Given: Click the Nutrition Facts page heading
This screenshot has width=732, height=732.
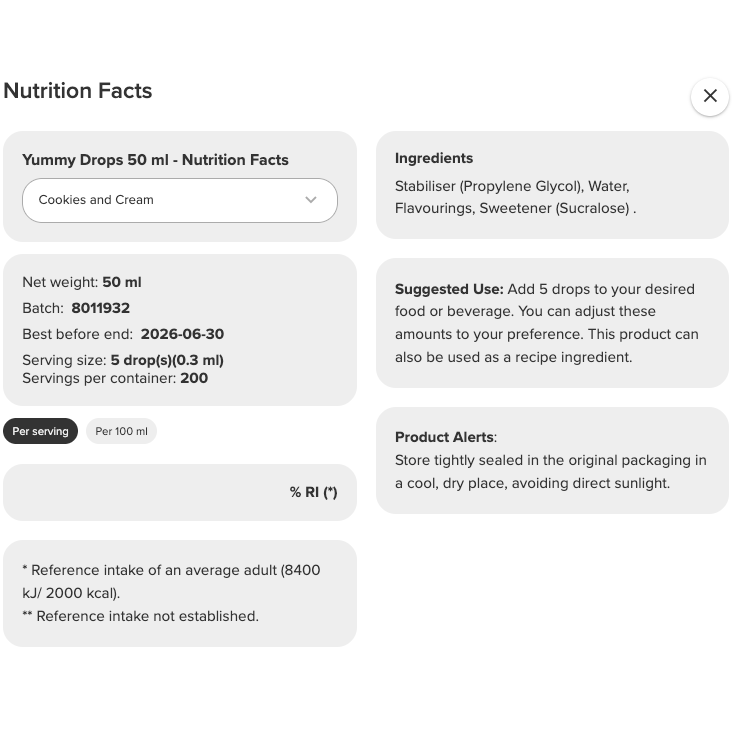Looking at the screenshot, I should click(x=78, y=91).
